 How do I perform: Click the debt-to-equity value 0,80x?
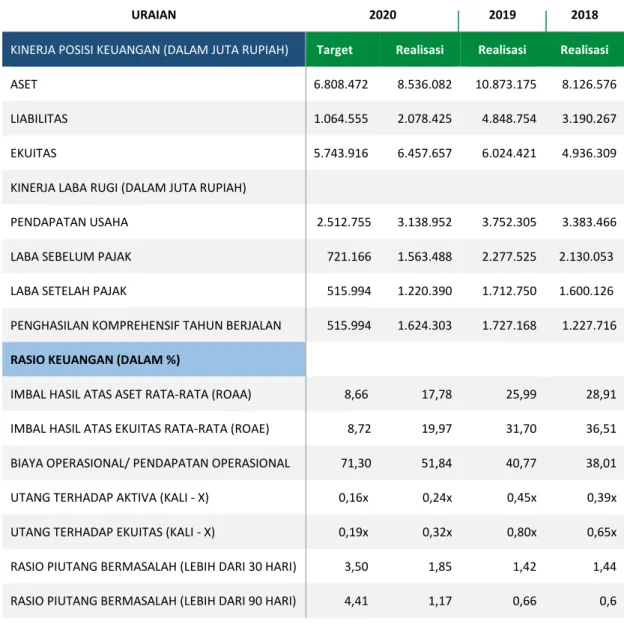[x=521, y=532]
